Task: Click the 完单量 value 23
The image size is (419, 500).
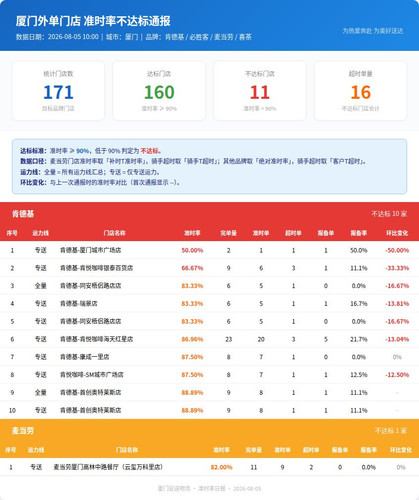Action: 228,339
